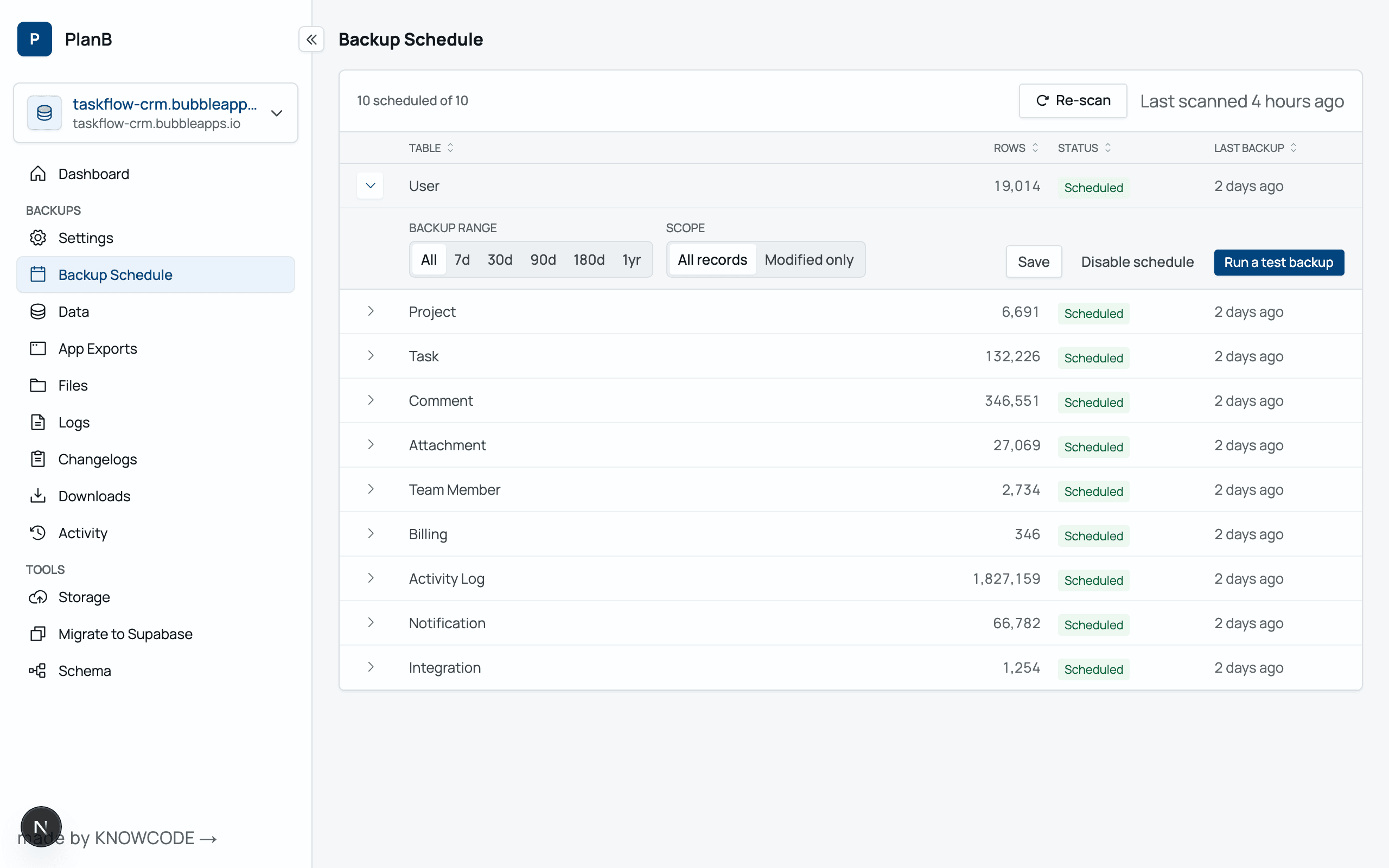The width and height of the screenshot is (1389, 868).
Task: Click the App Exports window icon
Action: [38, 348]
